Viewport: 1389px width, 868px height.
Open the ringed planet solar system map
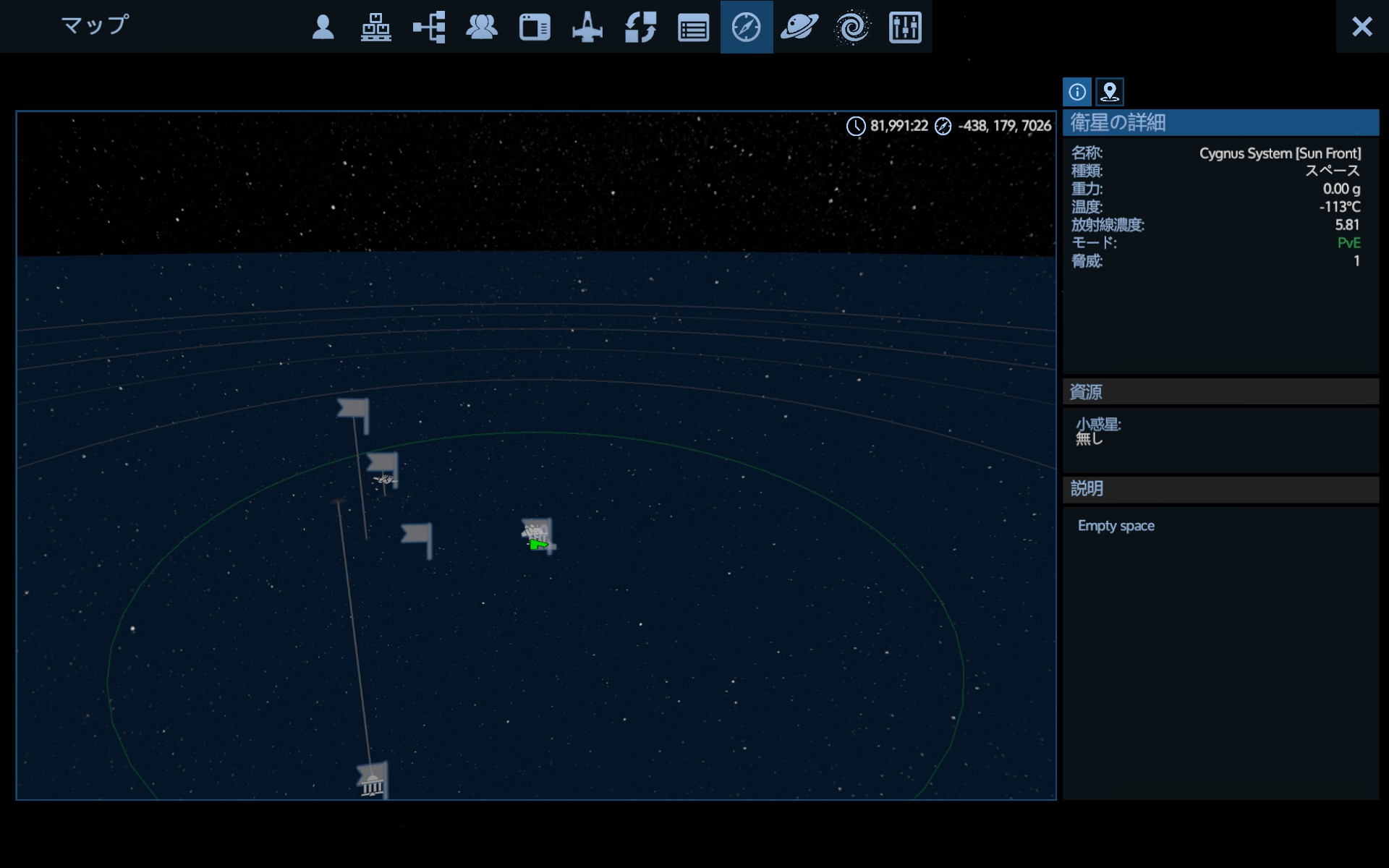[799, 27]
